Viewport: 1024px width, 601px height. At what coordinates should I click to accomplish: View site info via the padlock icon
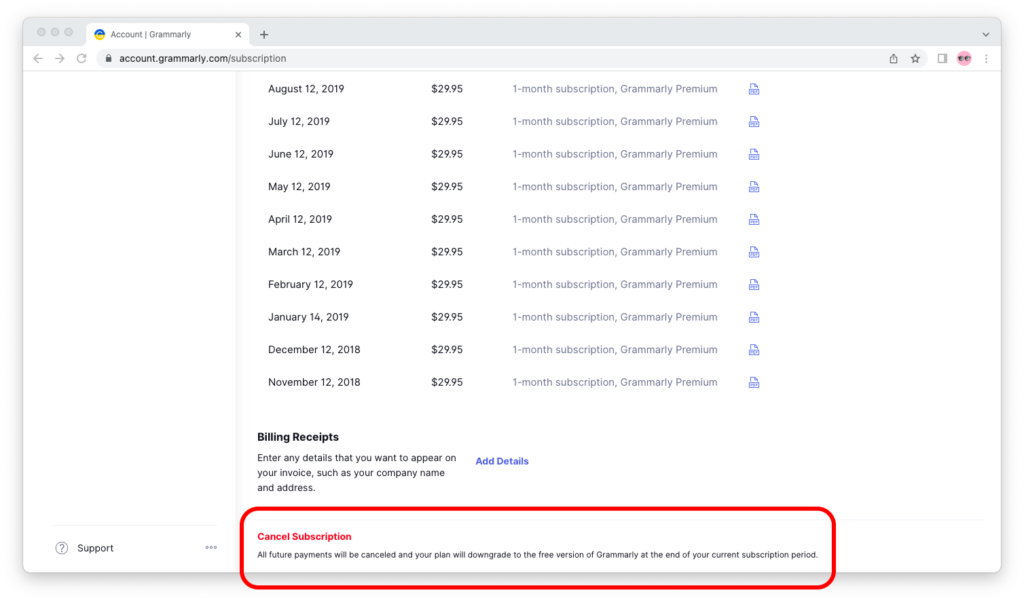[x=108, y=58]
